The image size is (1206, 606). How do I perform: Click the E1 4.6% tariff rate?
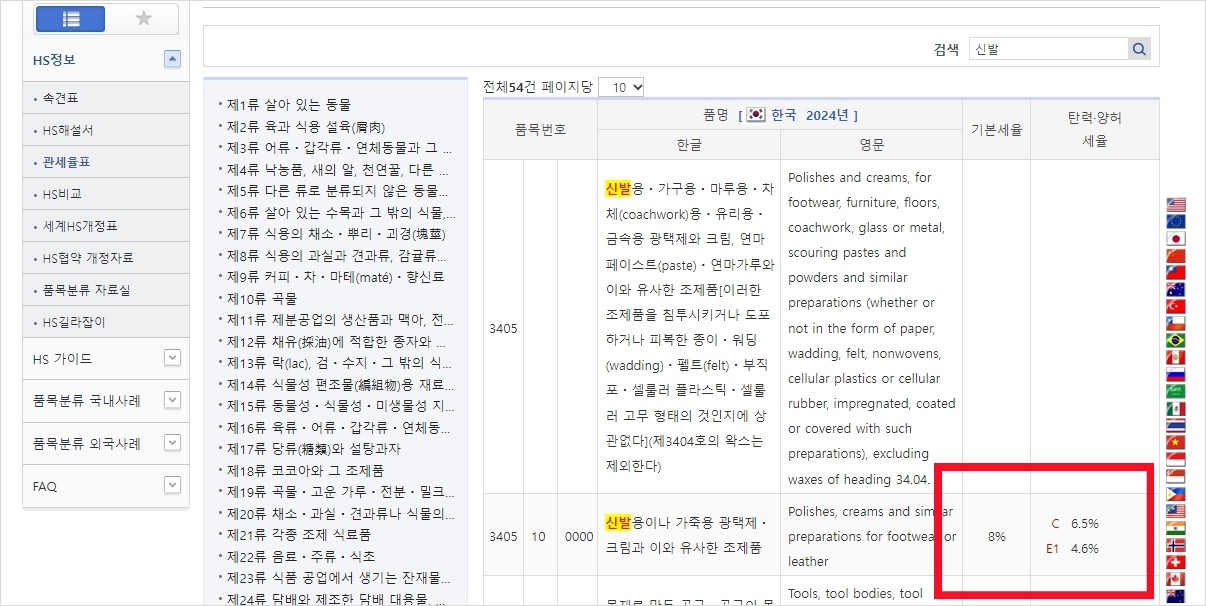[x=1072, y=548]
